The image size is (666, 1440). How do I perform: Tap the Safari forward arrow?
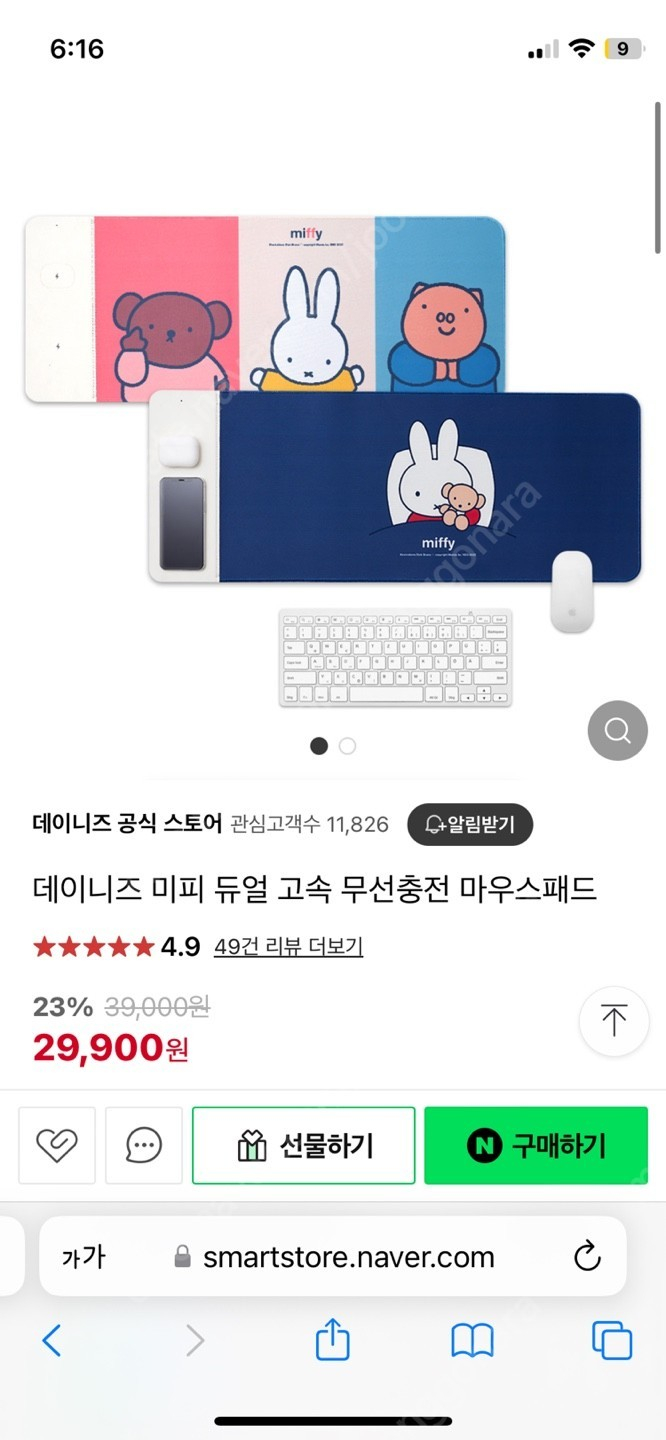tap(195, 1340)
